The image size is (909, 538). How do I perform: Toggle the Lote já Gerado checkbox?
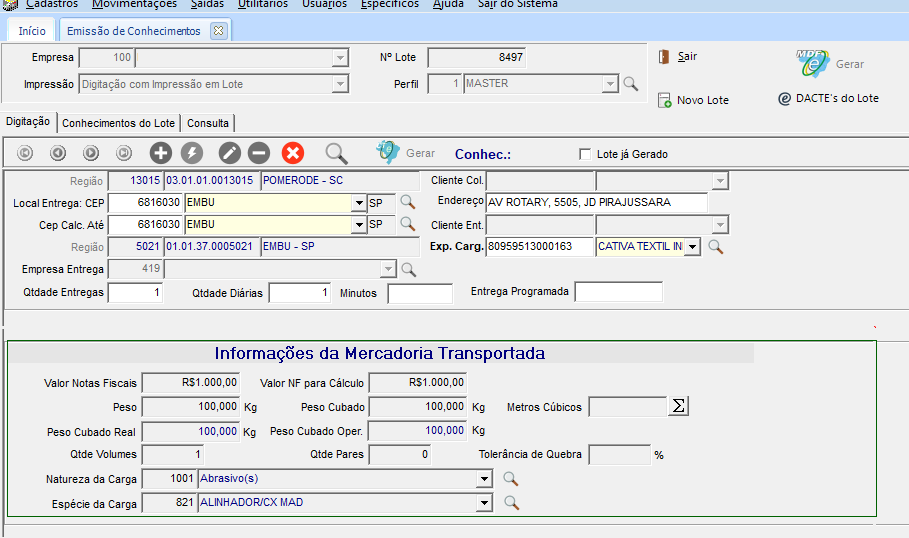click(x=586, y=154)
